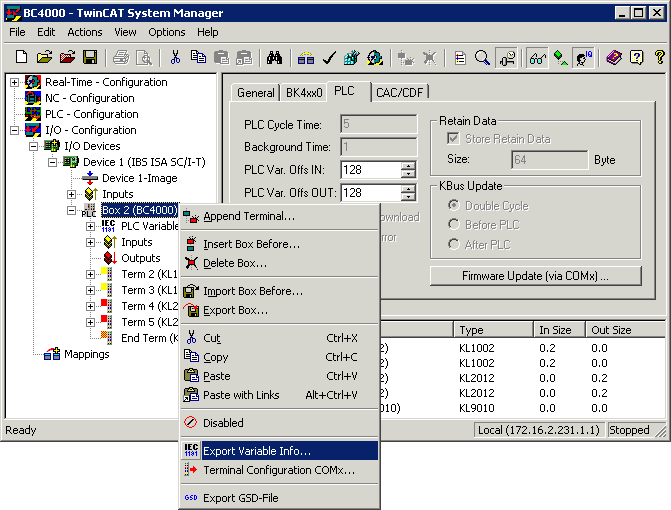Click the Mappings tree icon
Screen dimensions: 671x510
(52, 354)
